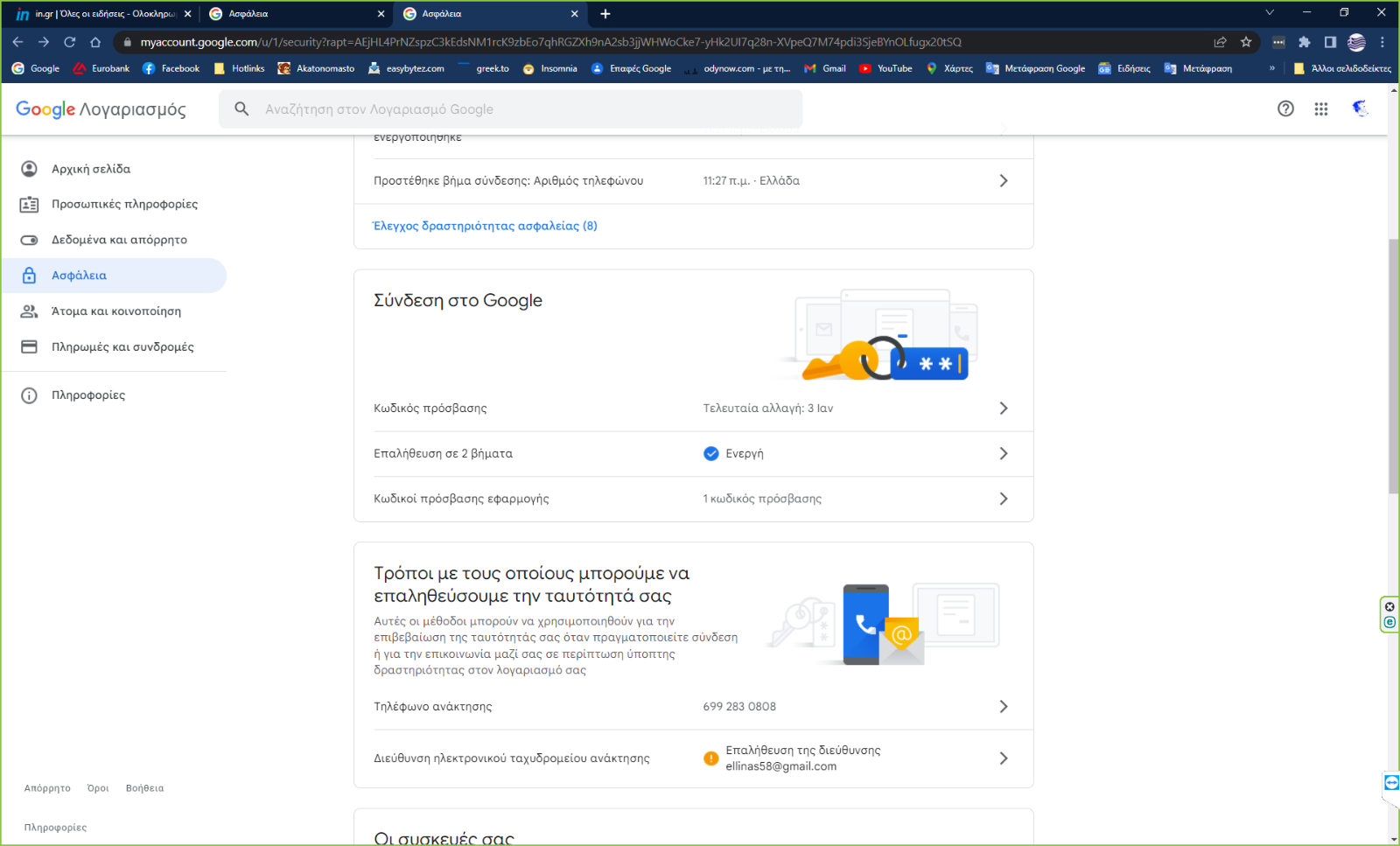Open Insomnia bookmark
Screen dimensions: 1400x846
(x=549, y=68)
